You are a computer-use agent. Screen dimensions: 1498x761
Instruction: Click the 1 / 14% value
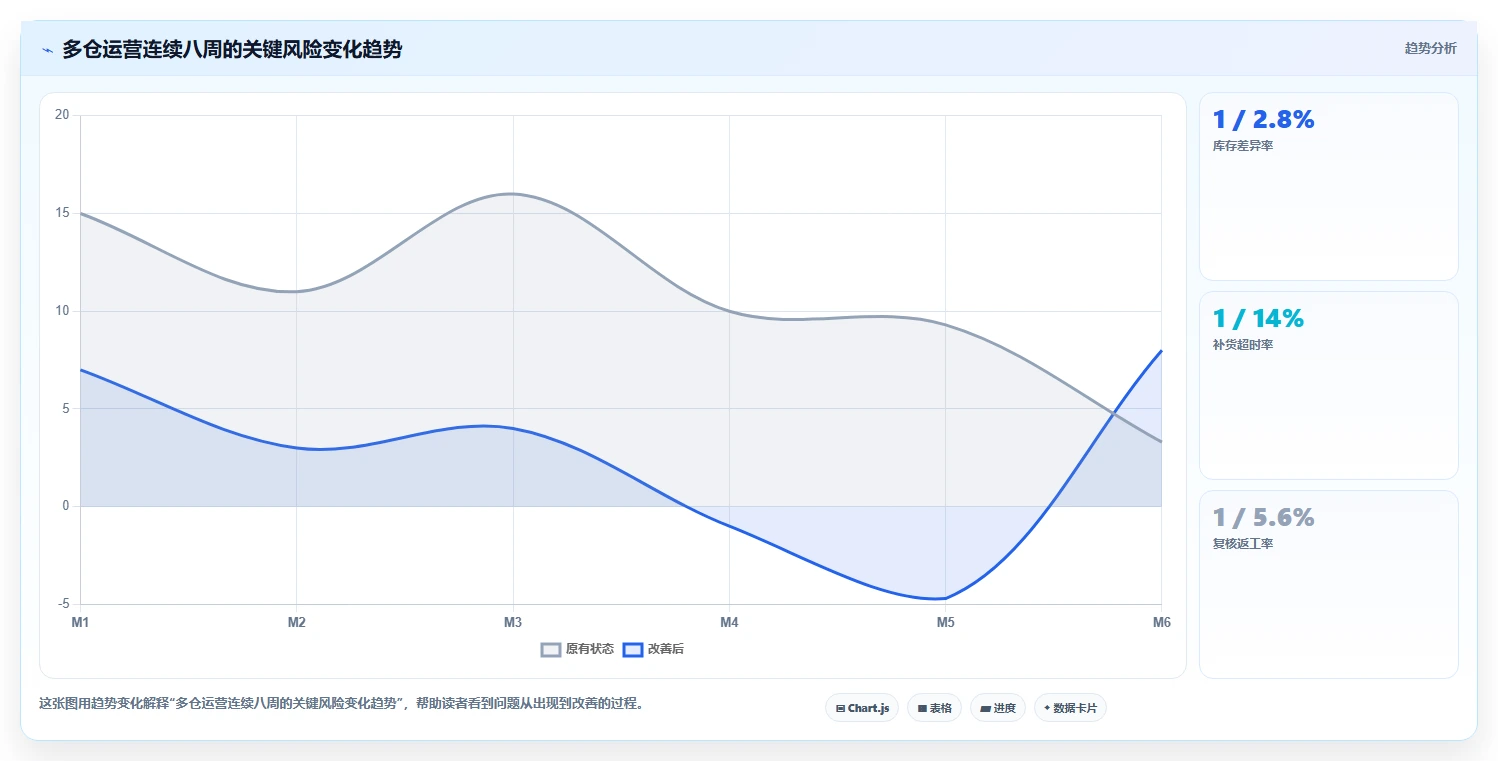point(1258,319)
